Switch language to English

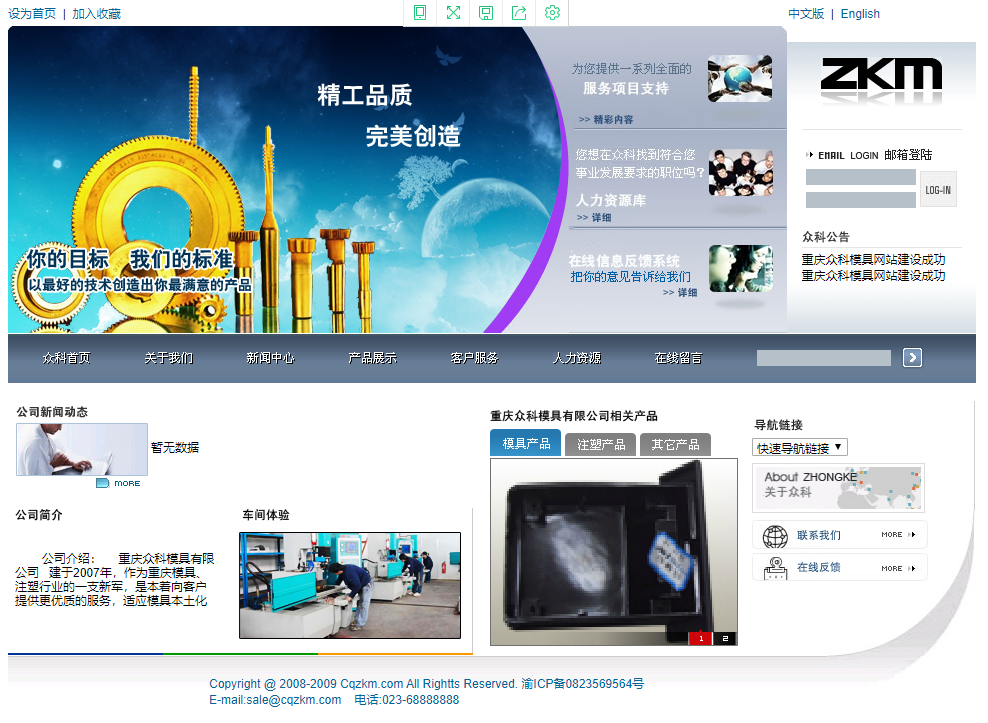coord(860,14)
